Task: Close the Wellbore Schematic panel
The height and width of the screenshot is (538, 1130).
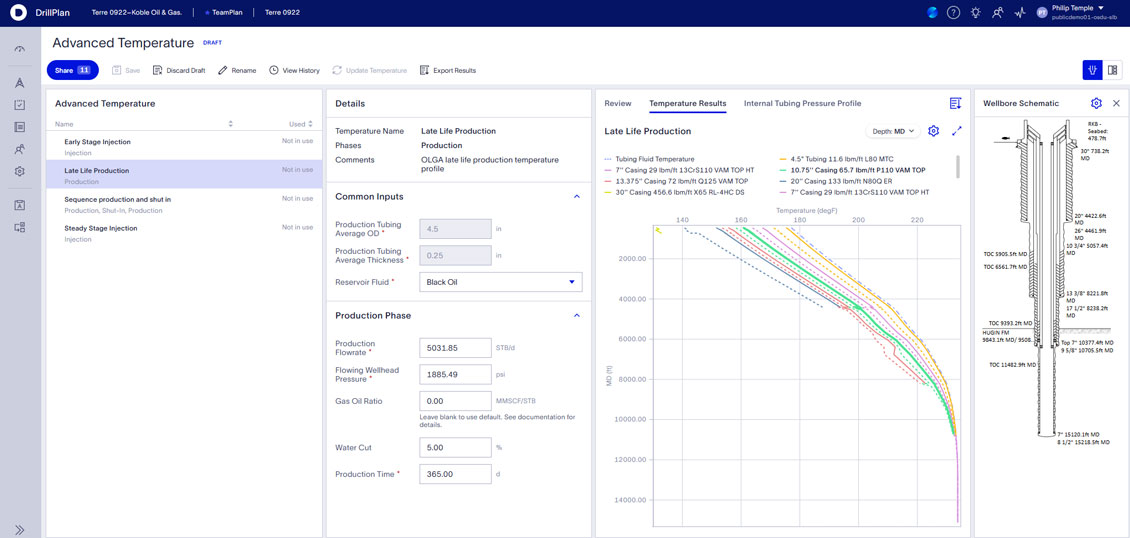Action: tap(1116, 104)
